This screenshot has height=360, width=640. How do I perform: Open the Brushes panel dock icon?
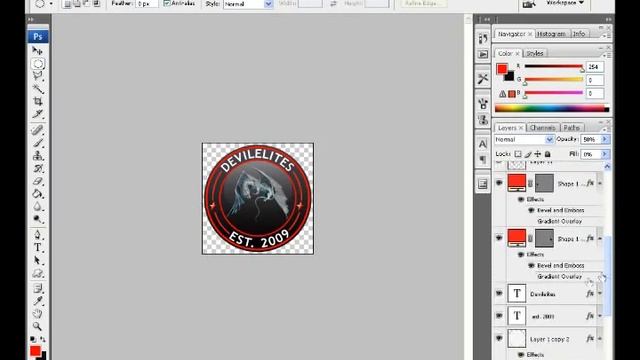483,104
